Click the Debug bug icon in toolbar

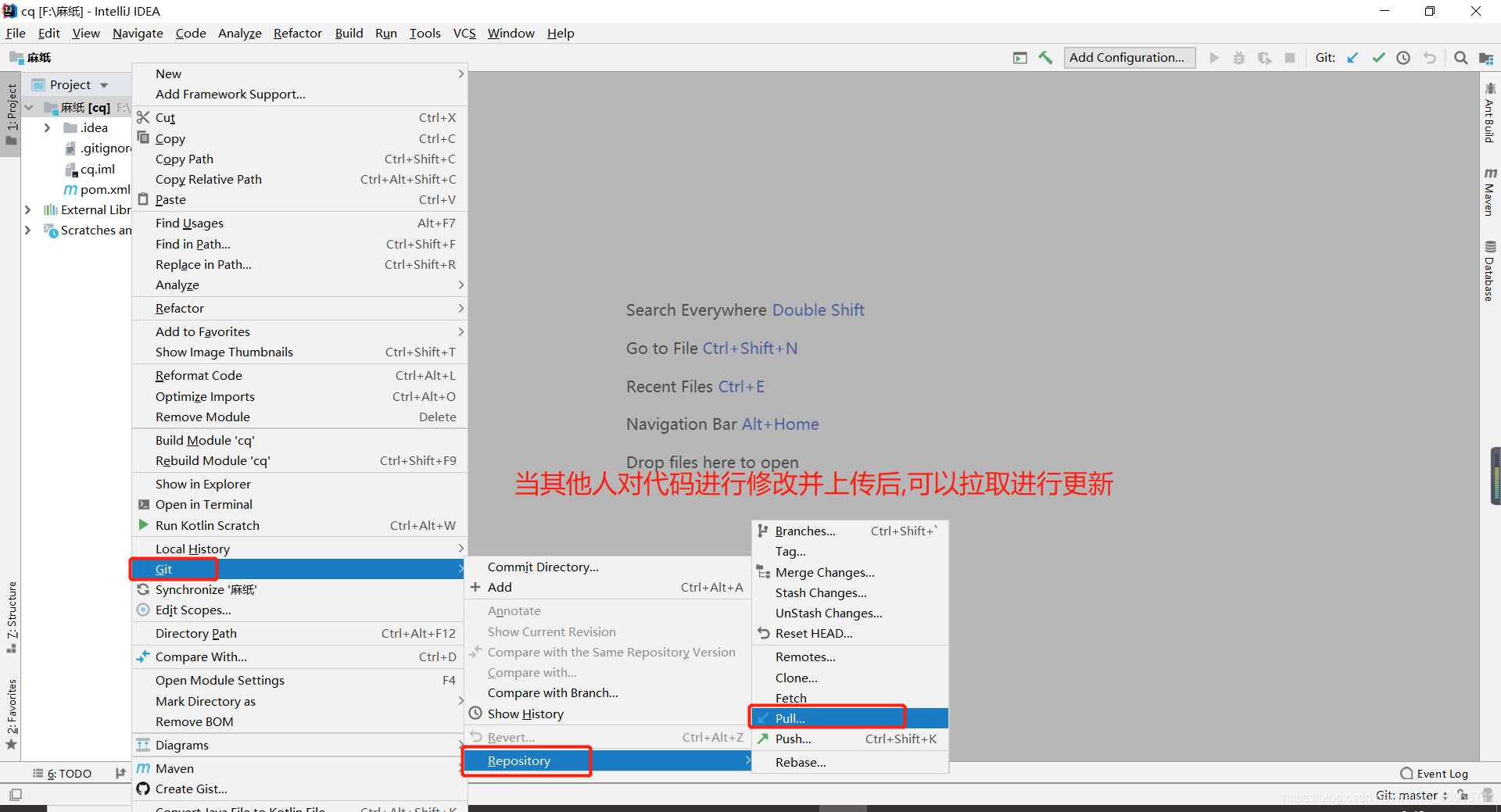coord(1239,58)
